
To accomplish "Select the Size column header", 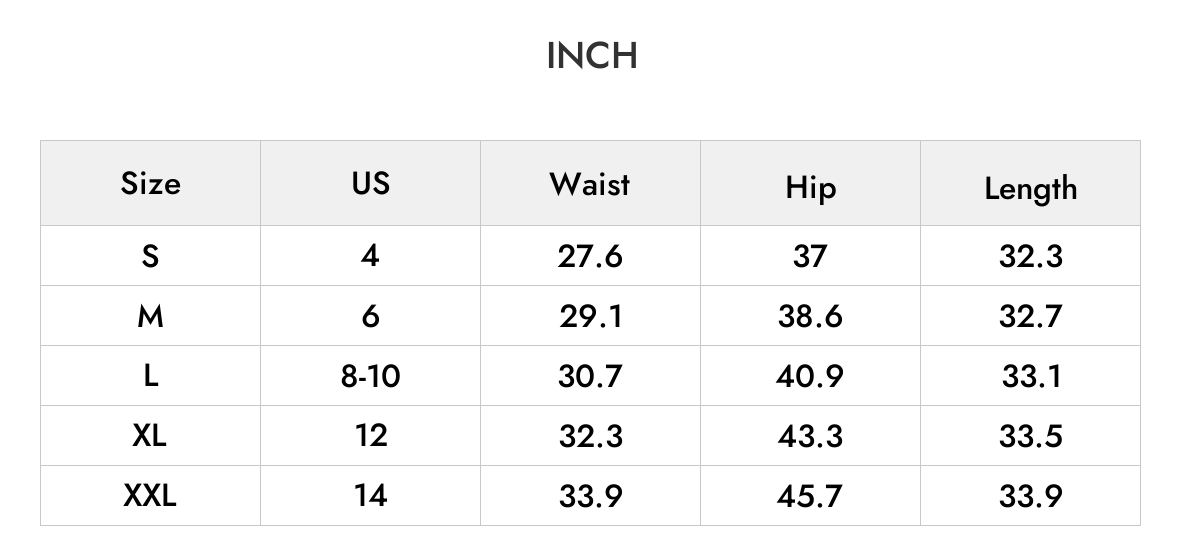I will 151,184.
